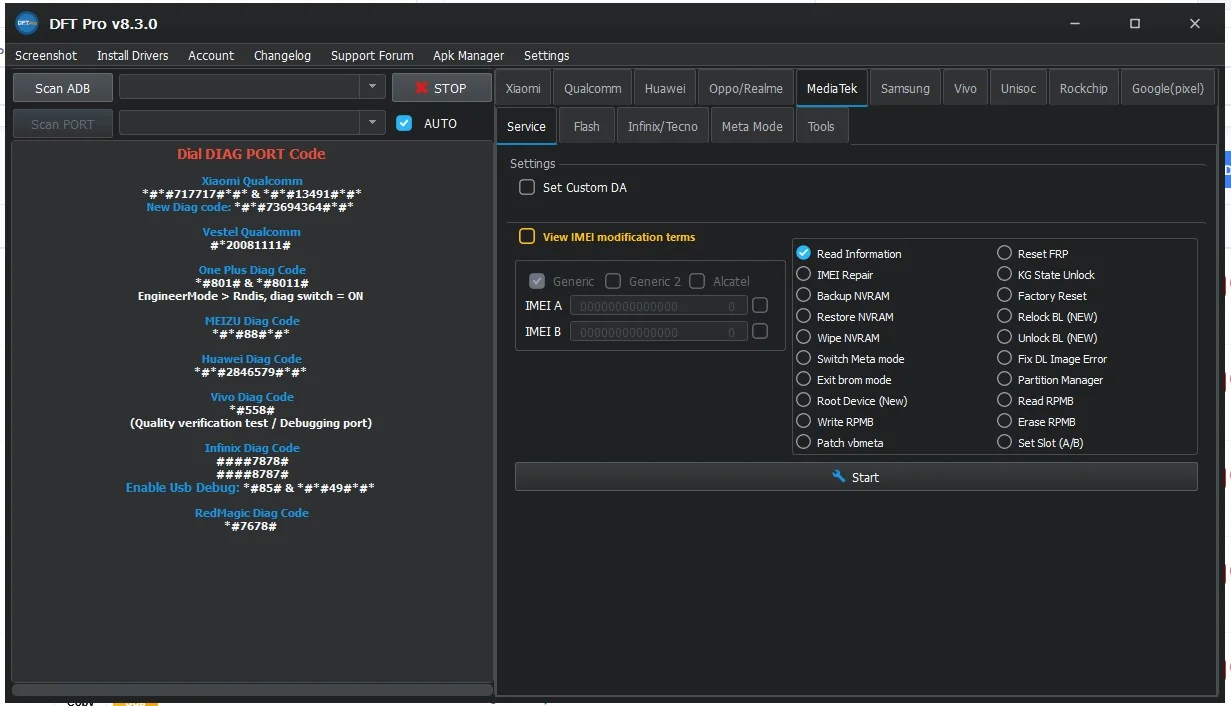Expand the PORT selection dropdown arrow
Screen dimensions: 1231x706
tap(372, 123)
